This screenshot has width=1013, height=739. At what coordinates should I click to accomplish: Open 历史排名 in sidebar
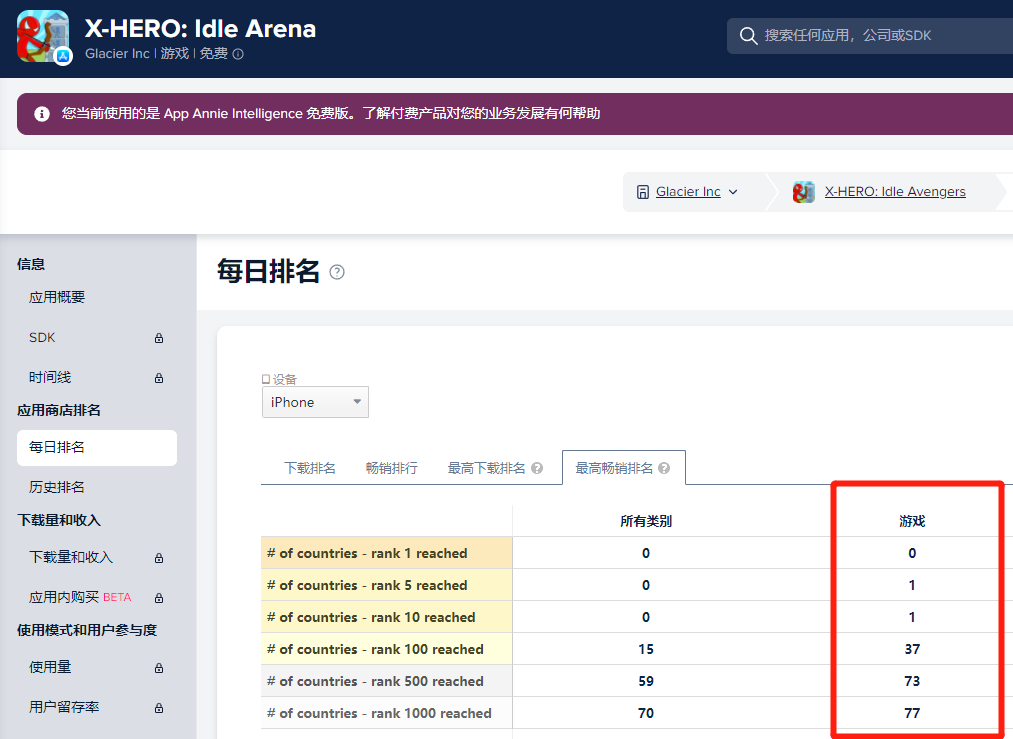pos(57,487)
